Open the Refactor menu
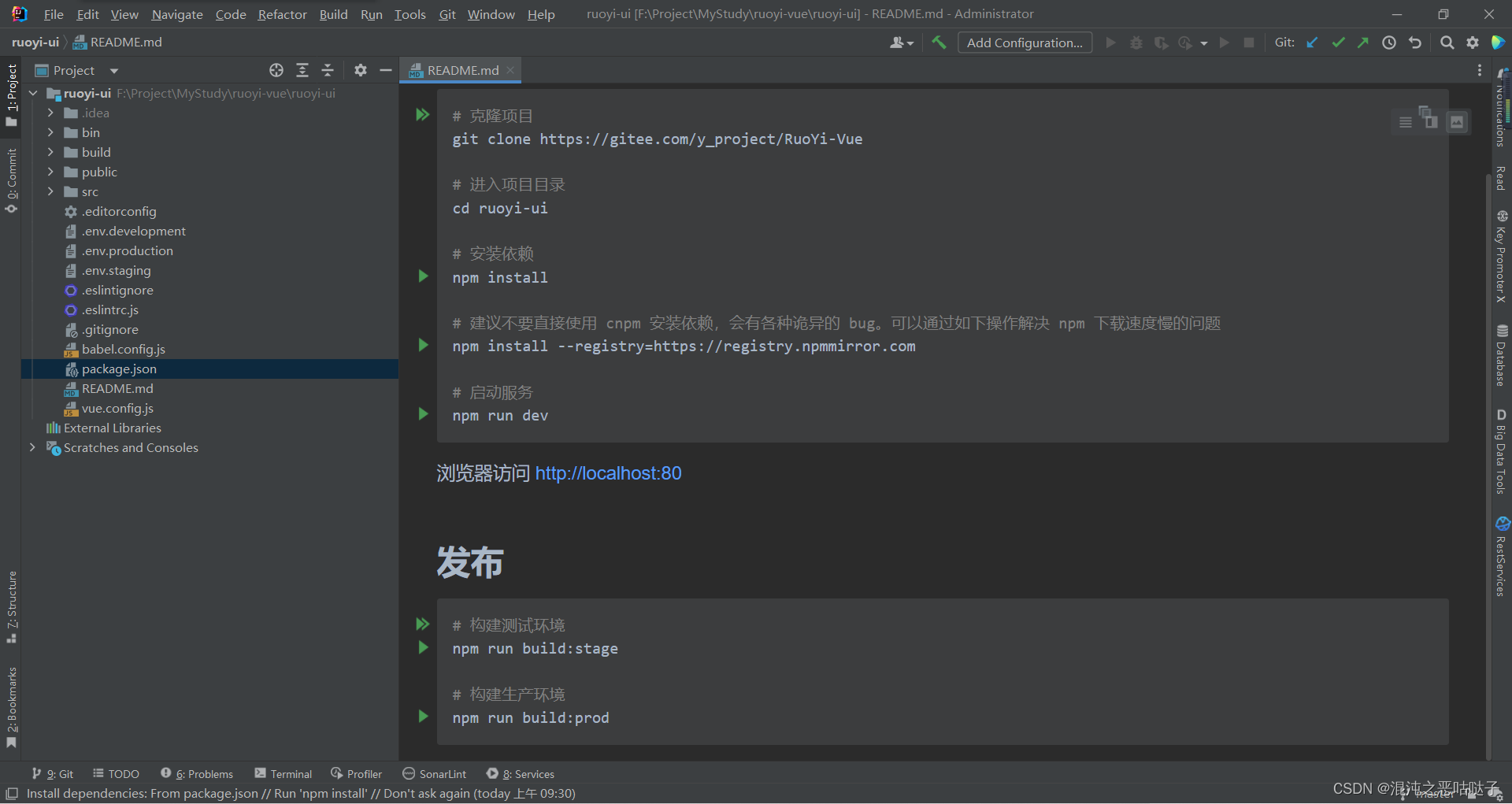Image resolution: width=1512 pixels, height=804 pixels. pos(282,14)
